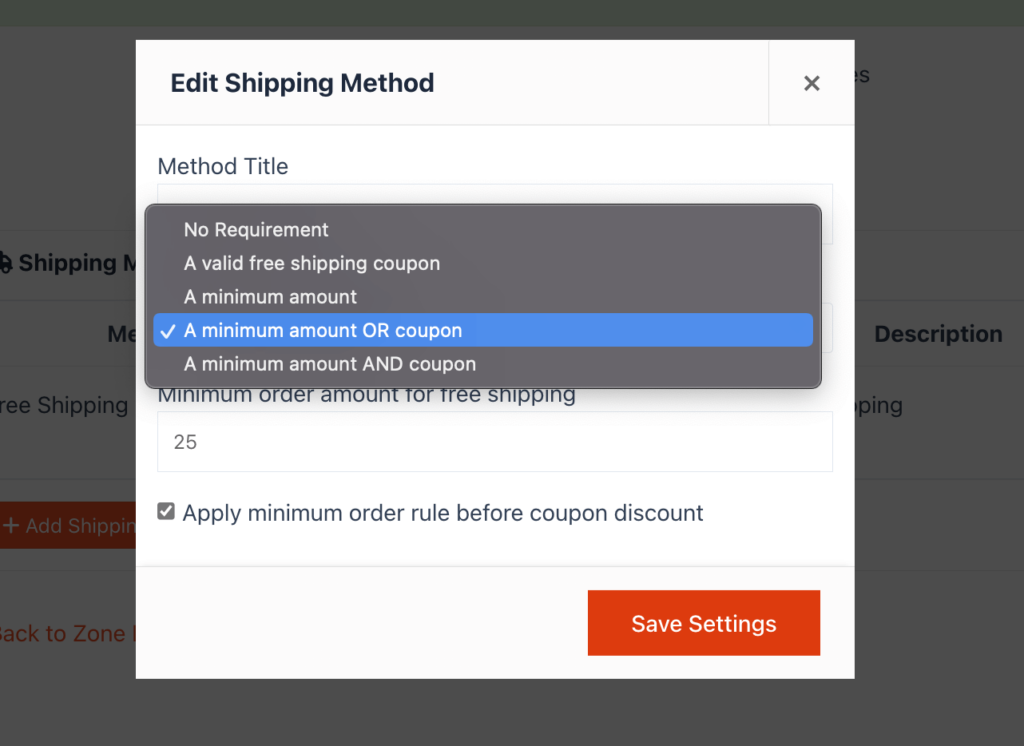Choose "A valid free shipping coupon" option
The width and height of the screenshot is (1024, 746).
pos(311,263)
